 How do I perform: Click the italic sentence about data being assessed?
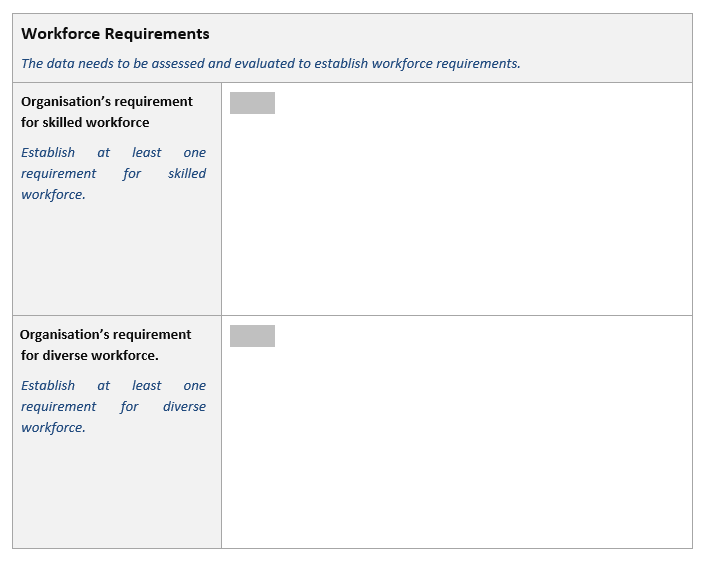(270, 63)
